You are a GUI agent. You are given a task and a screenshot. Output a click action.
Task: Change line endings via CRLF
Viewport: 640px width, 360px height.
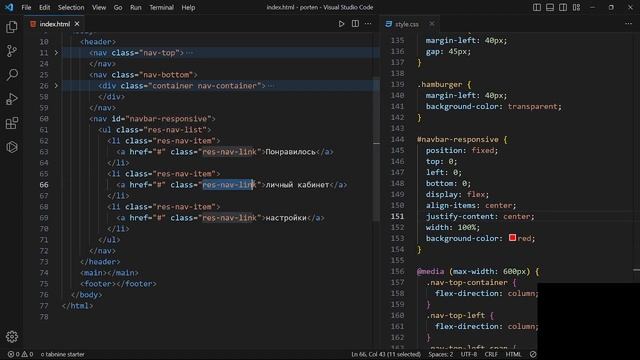pos(491,354)
